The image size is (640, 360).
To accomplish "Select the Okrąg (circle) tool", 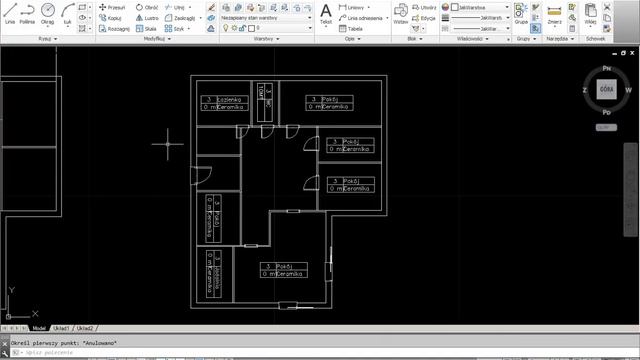I will coord(47,13).
